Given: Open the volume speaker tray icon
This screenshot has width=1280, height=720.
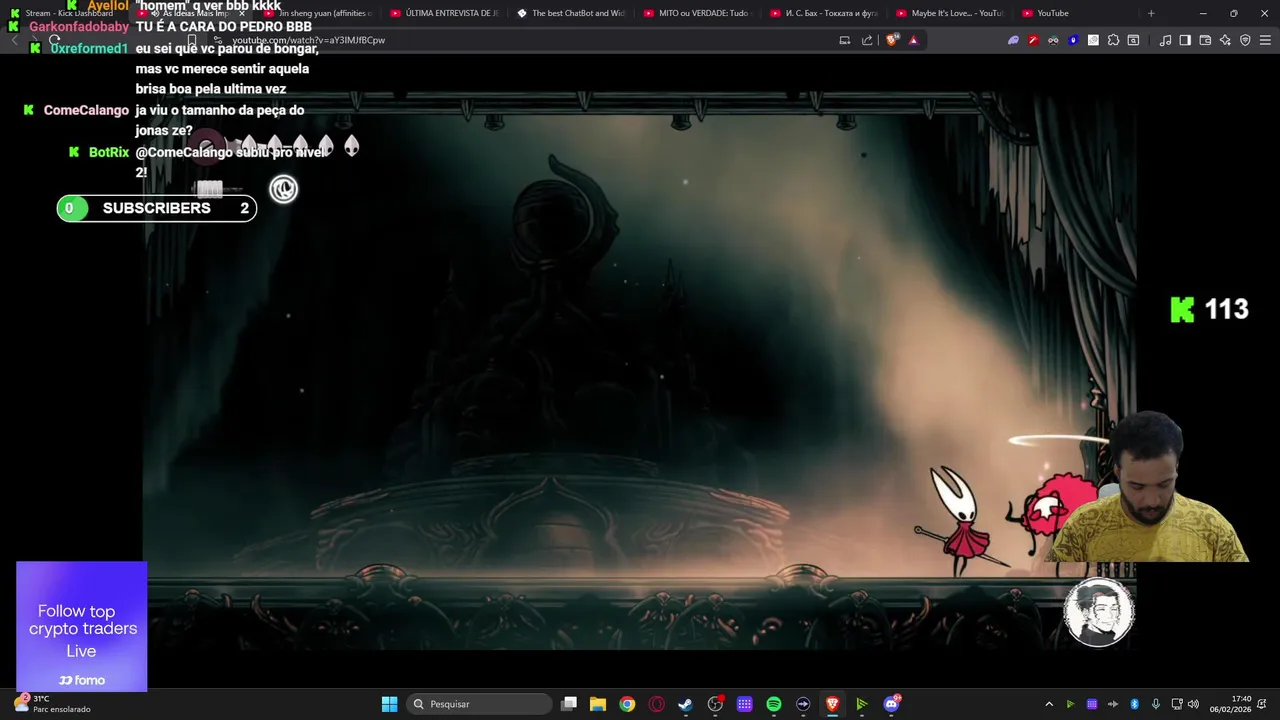Looking at the screenshot, I should point(1193,704).
